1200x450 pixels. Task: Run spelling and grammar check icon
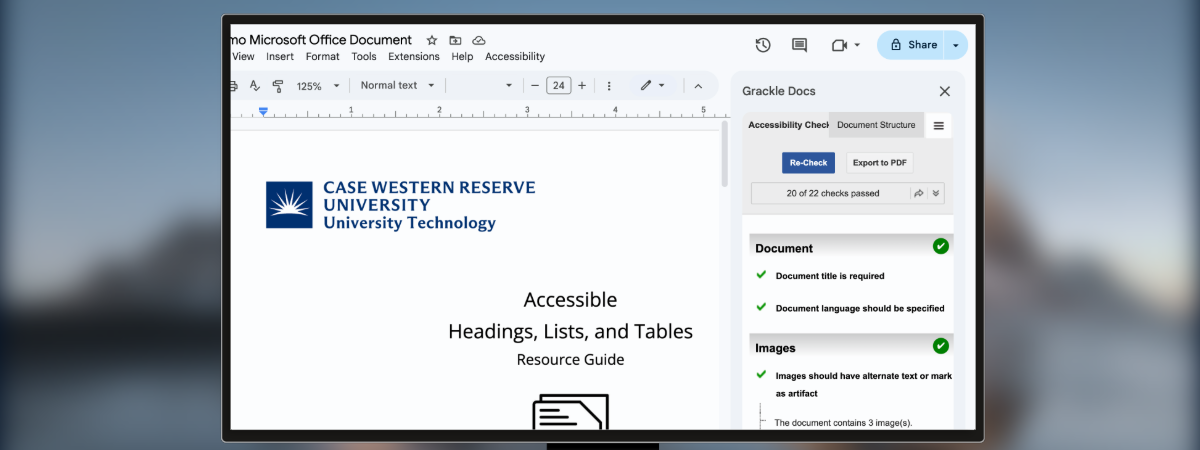point(255,86)
